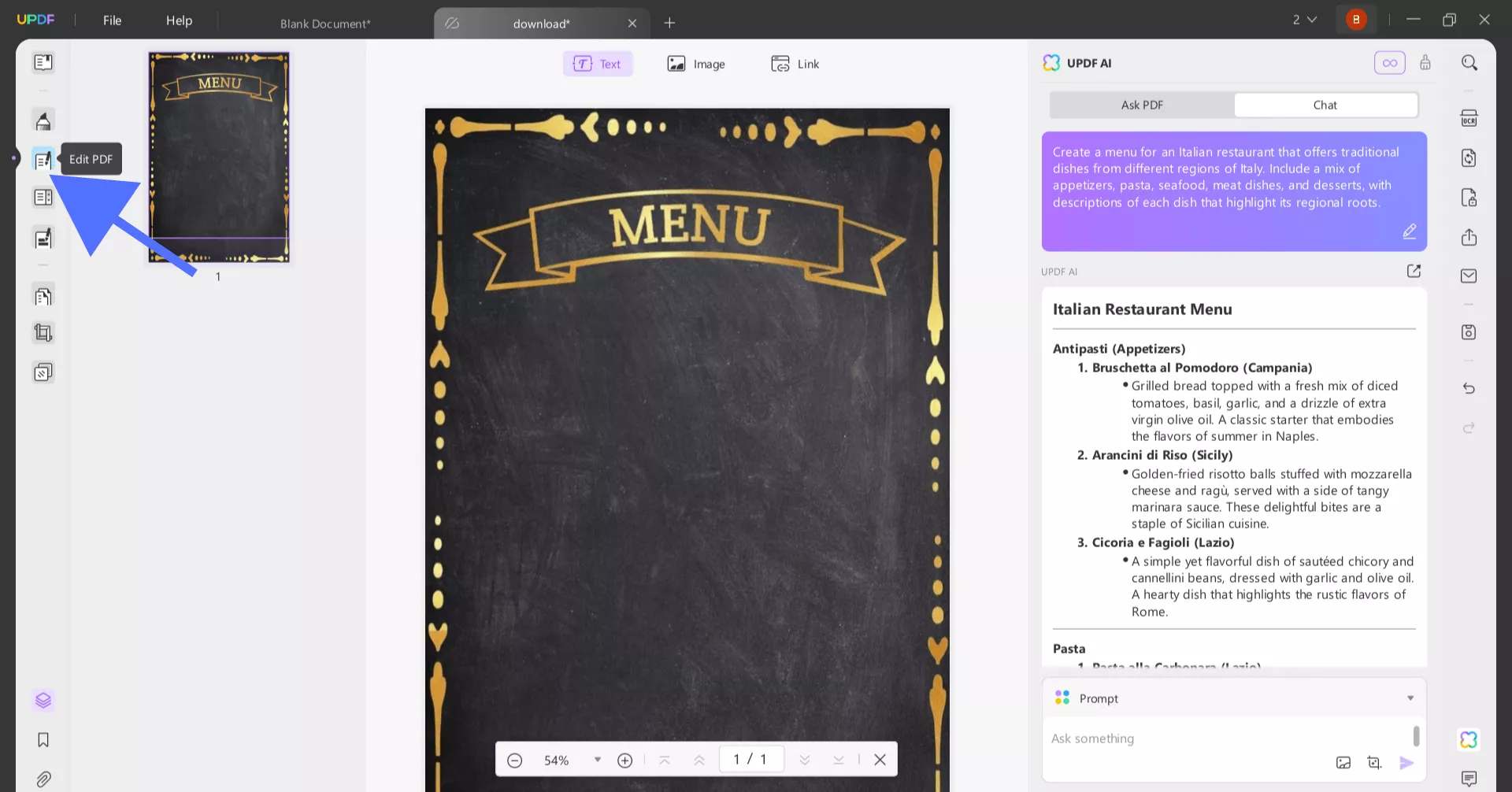Screen dimensions: 1512x792
Task: Save as other disk icon
Action: [x=1469, y=332]
